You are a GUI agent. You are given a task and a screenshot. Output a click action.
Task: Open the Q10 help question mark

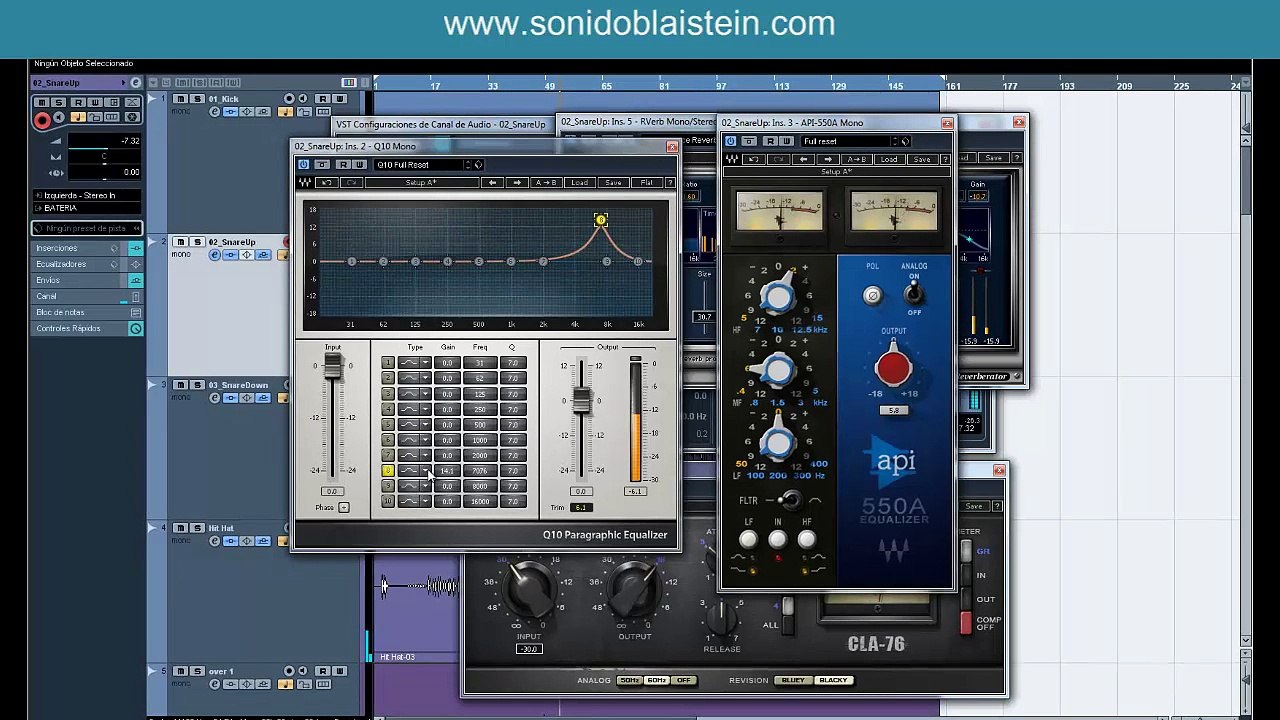coord(669,183)
